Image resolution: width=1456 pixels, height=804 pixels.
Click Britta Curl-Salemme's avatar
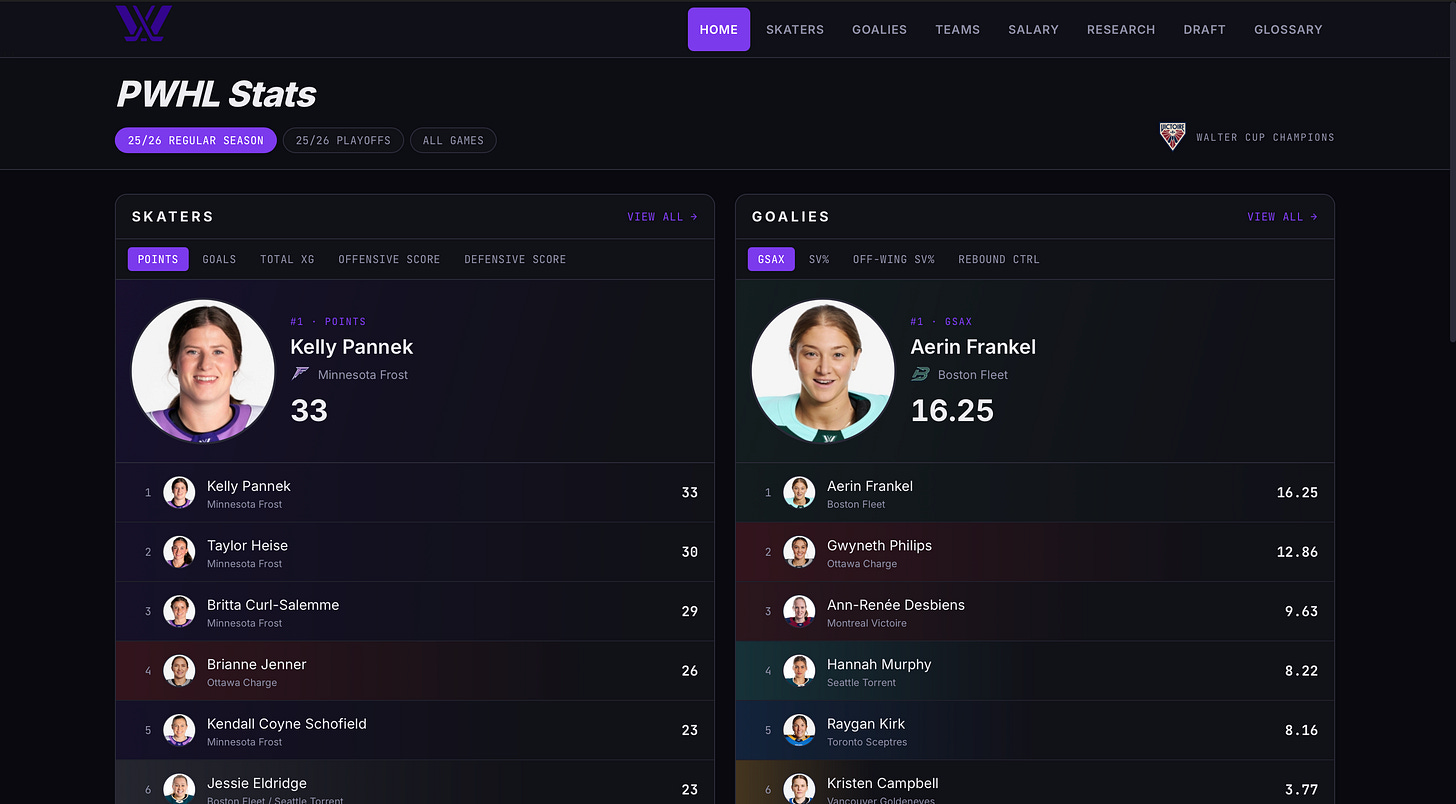tap(179, 611)
